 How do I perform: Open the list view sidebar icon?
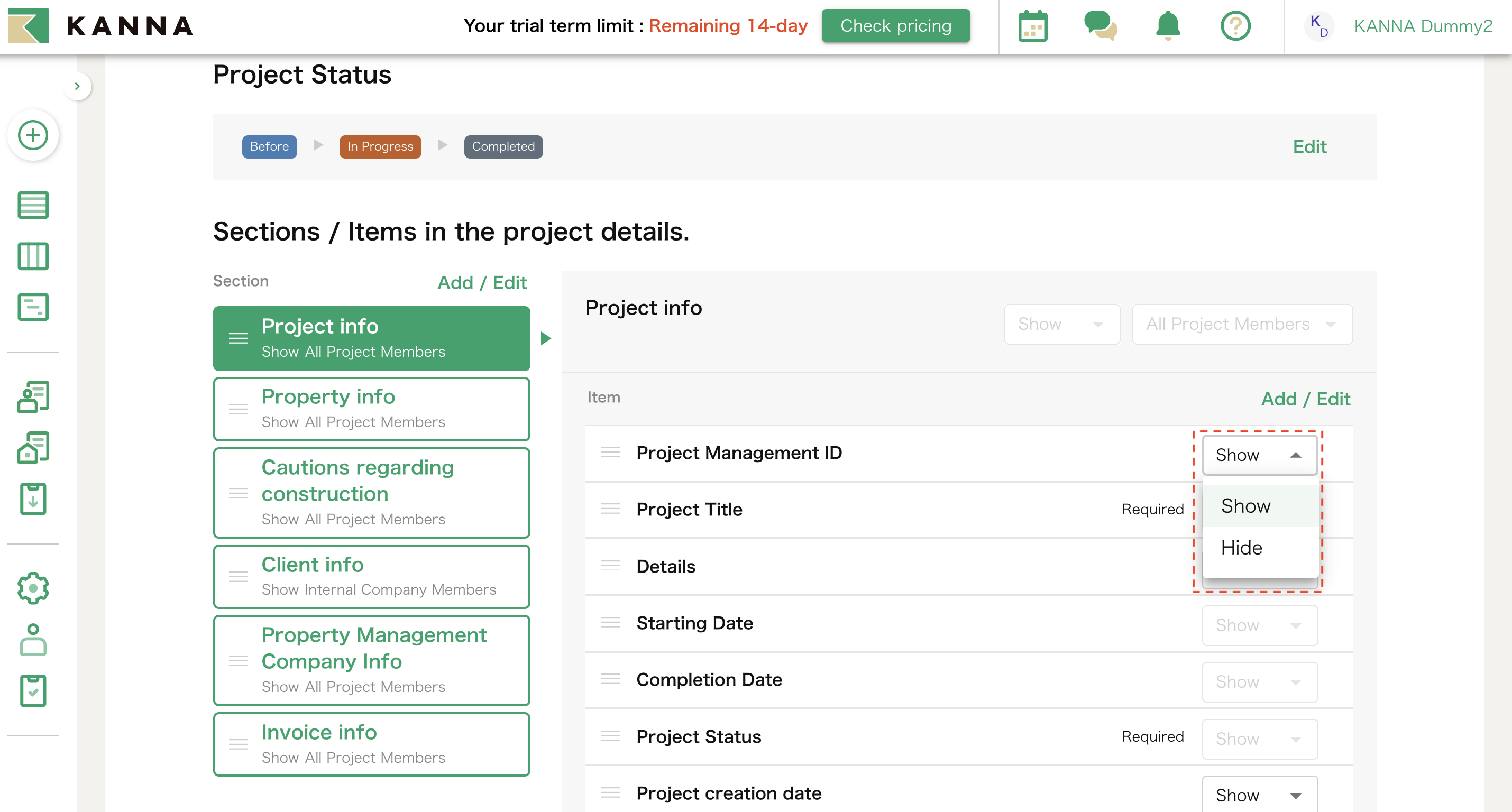click(x=33, y=205)
